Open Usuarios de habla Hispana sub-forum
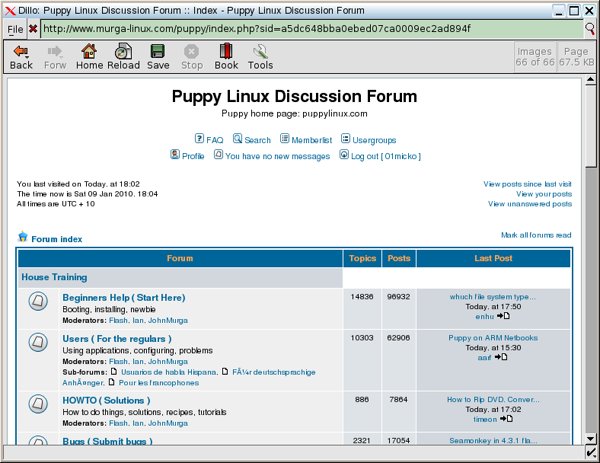 tap(170, 372)
